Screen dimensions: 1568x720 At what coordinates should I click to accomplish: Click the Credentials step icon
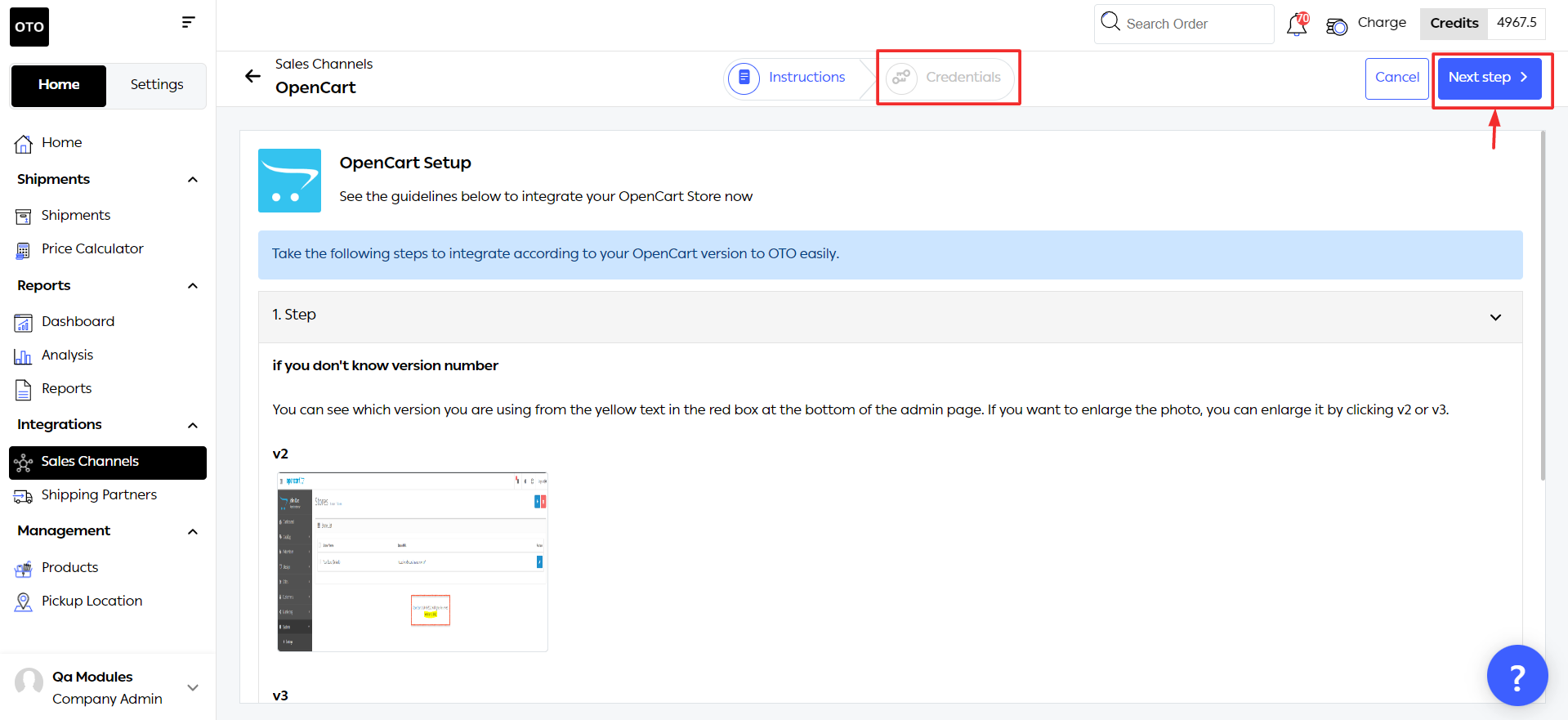(x=901, y=78)
